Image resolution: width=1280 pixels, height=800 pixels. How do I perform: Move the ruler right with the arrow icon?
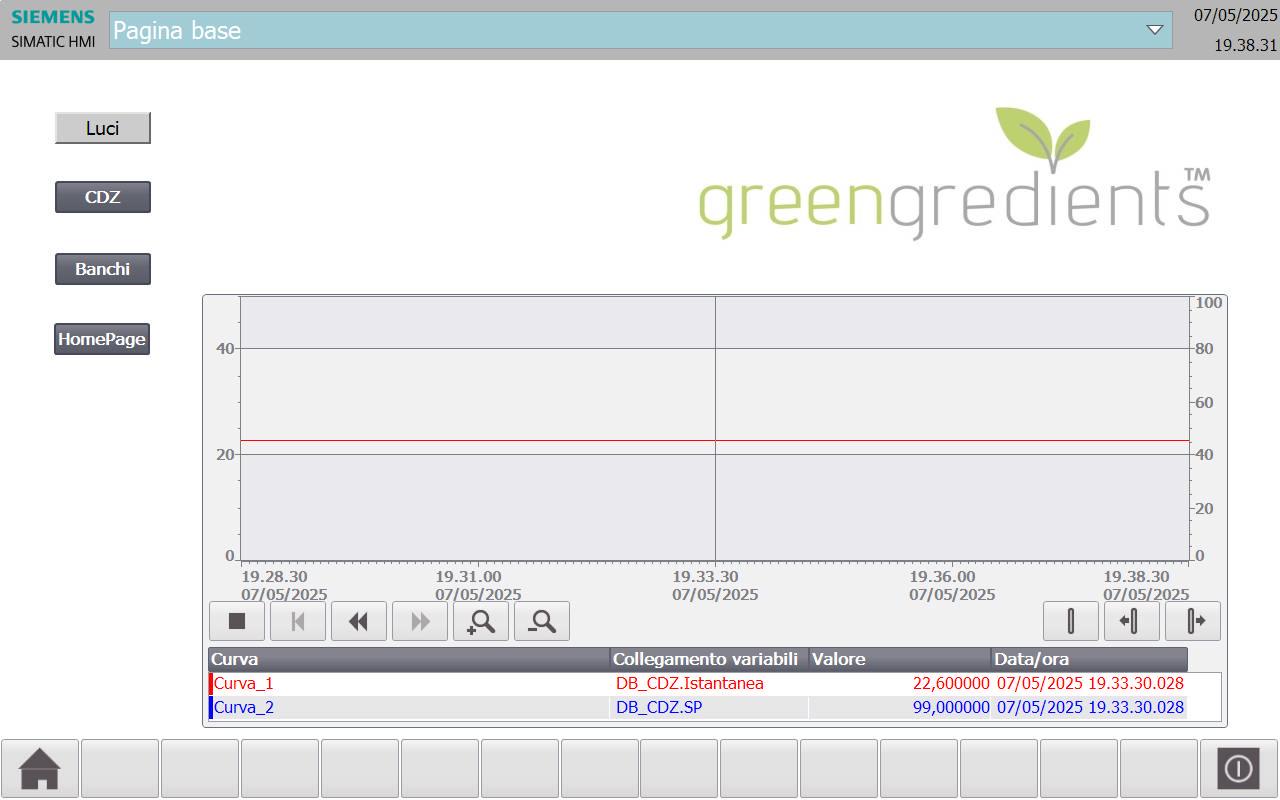click(x=1193, y=621)
